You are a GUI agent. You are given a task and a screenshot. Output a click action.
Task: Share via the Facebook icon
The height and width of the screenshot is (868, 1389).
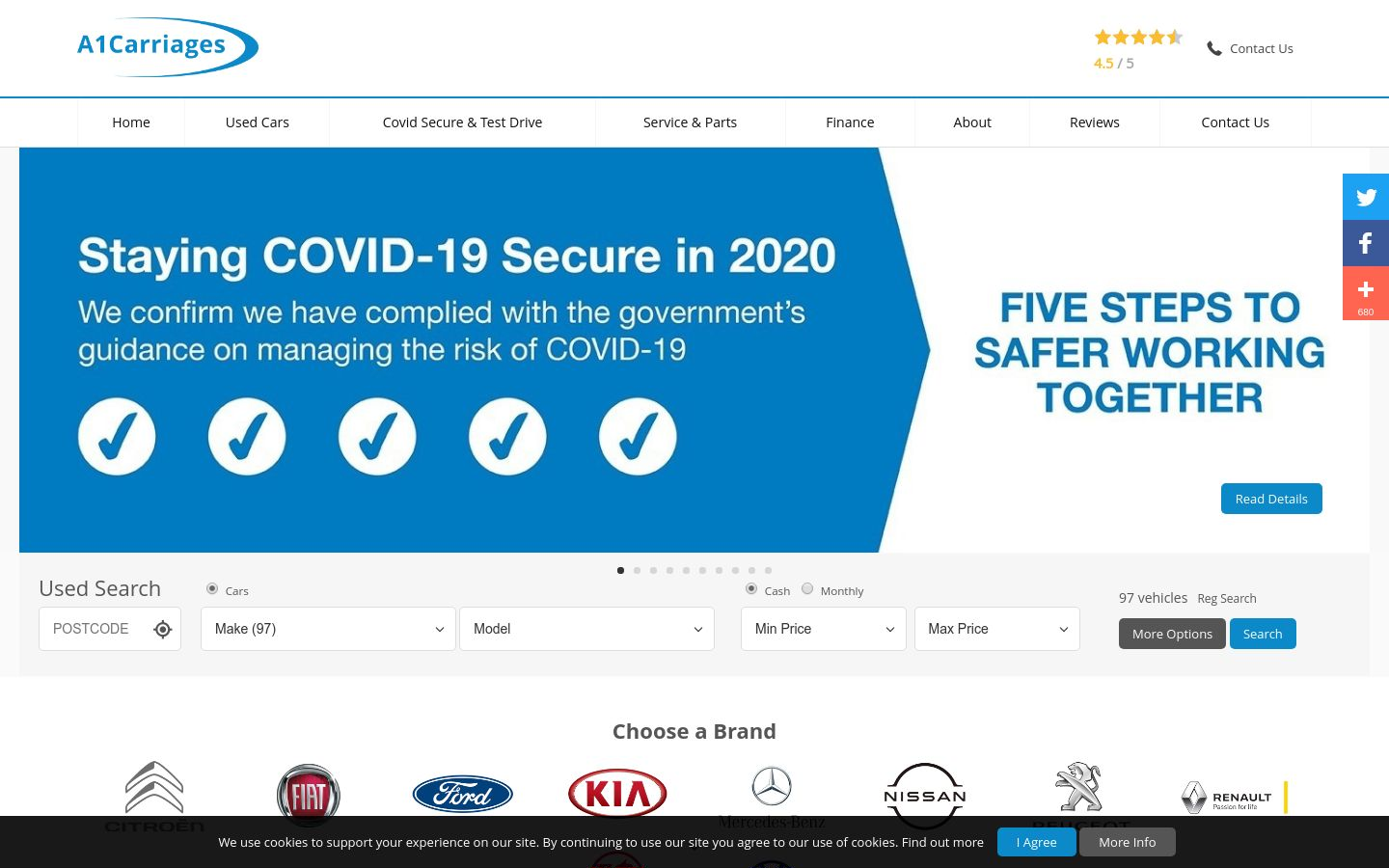(1366, 243)
